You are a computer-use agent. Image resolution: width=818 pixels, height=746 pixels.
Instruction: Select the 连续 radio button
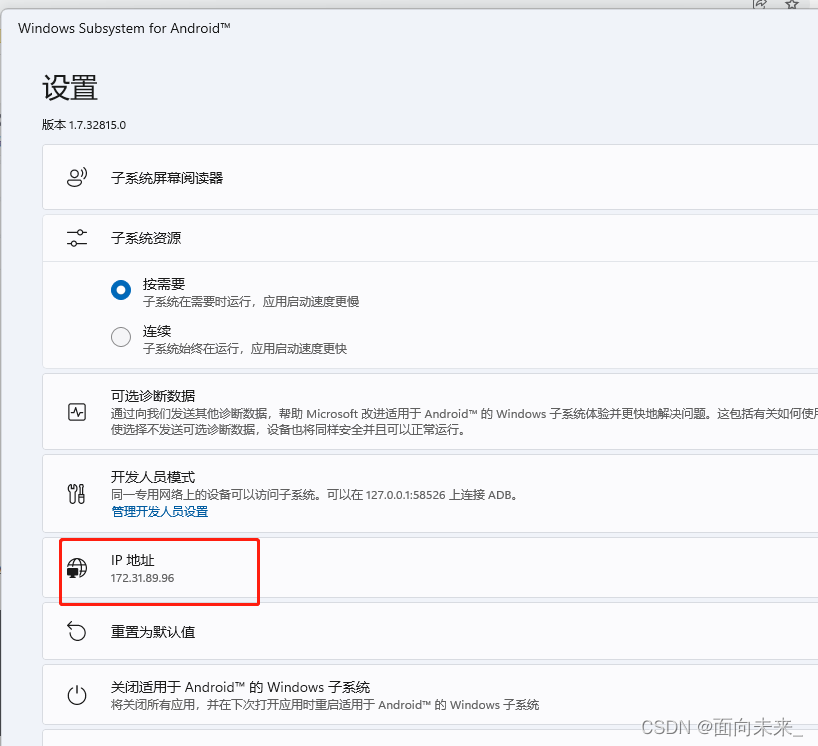[x=121, y=336]
